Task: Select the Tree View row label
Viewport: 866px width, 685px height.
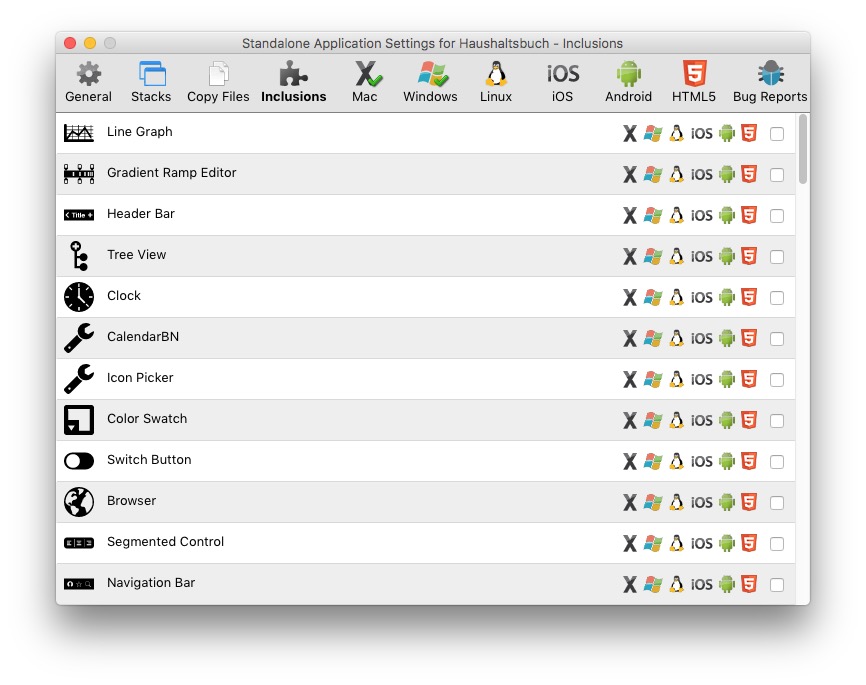Action: [136, 255]
